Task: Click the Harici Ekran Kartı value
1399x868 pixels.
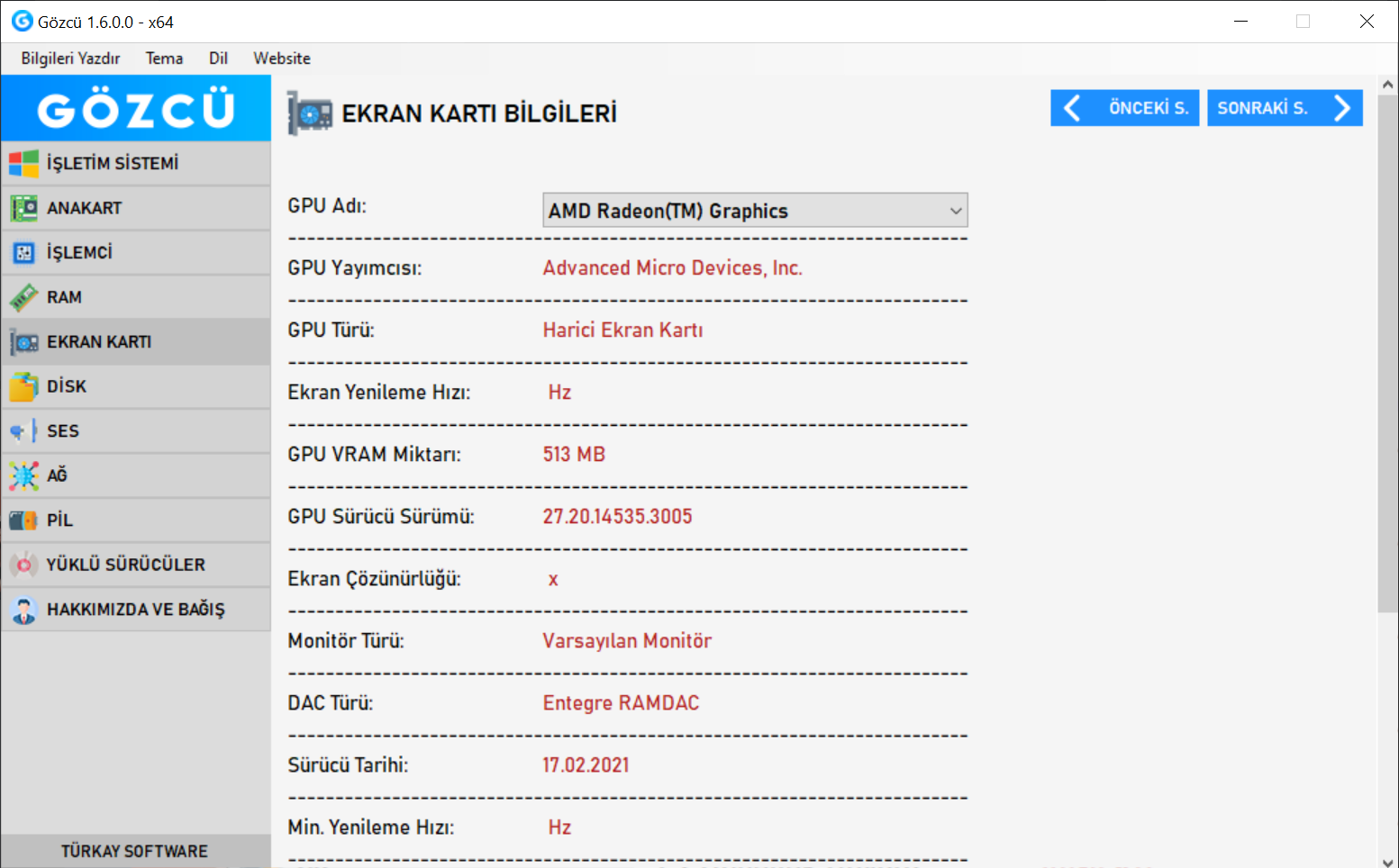Action: pos(622,330)
